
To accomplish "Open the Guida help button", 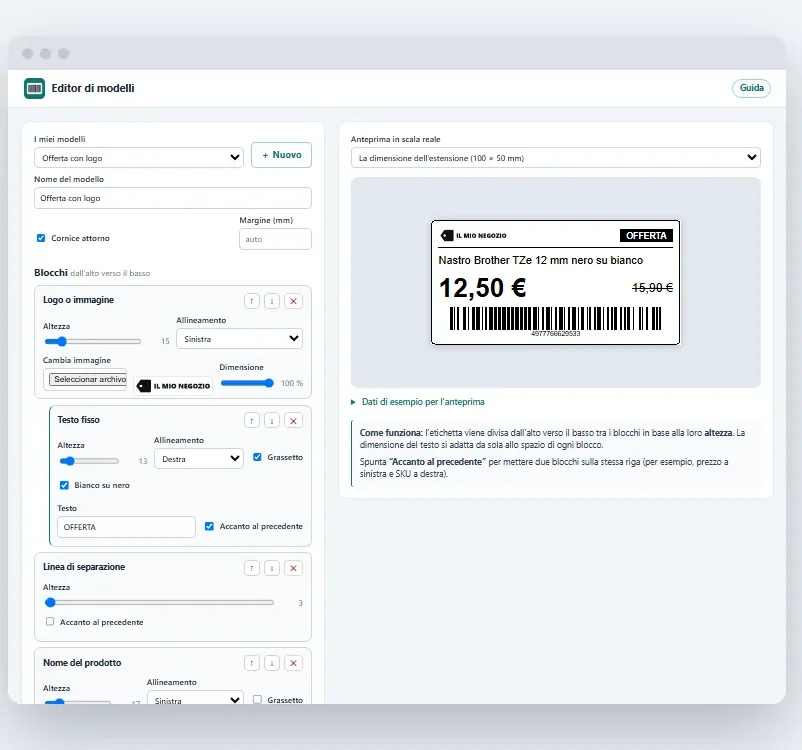I will [751, 88].
